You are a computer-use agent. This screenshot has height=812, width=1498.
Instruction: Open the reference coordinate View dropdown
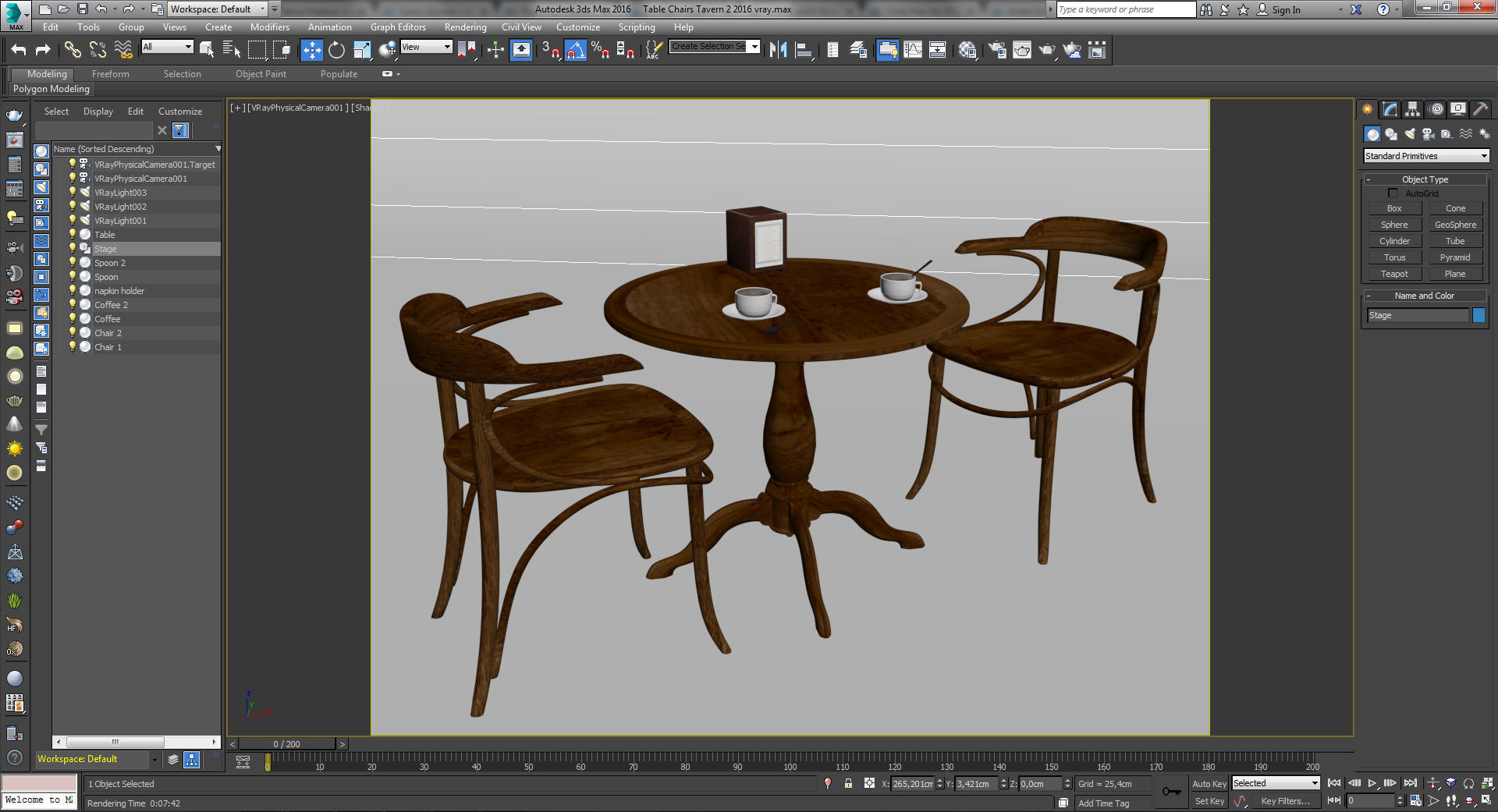(x=426, y=47)
